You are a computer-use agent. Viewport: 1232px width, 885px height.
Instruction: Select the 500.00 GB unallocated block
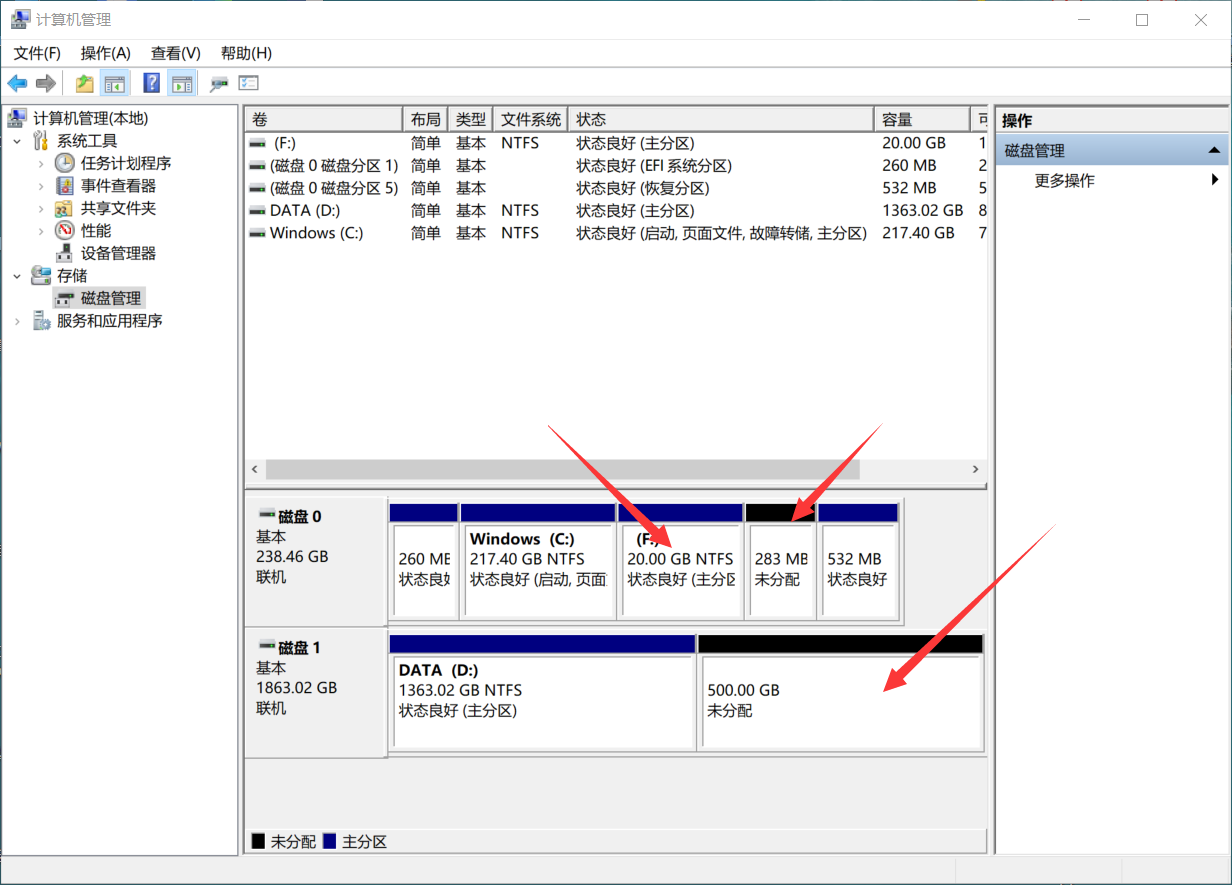841,692
